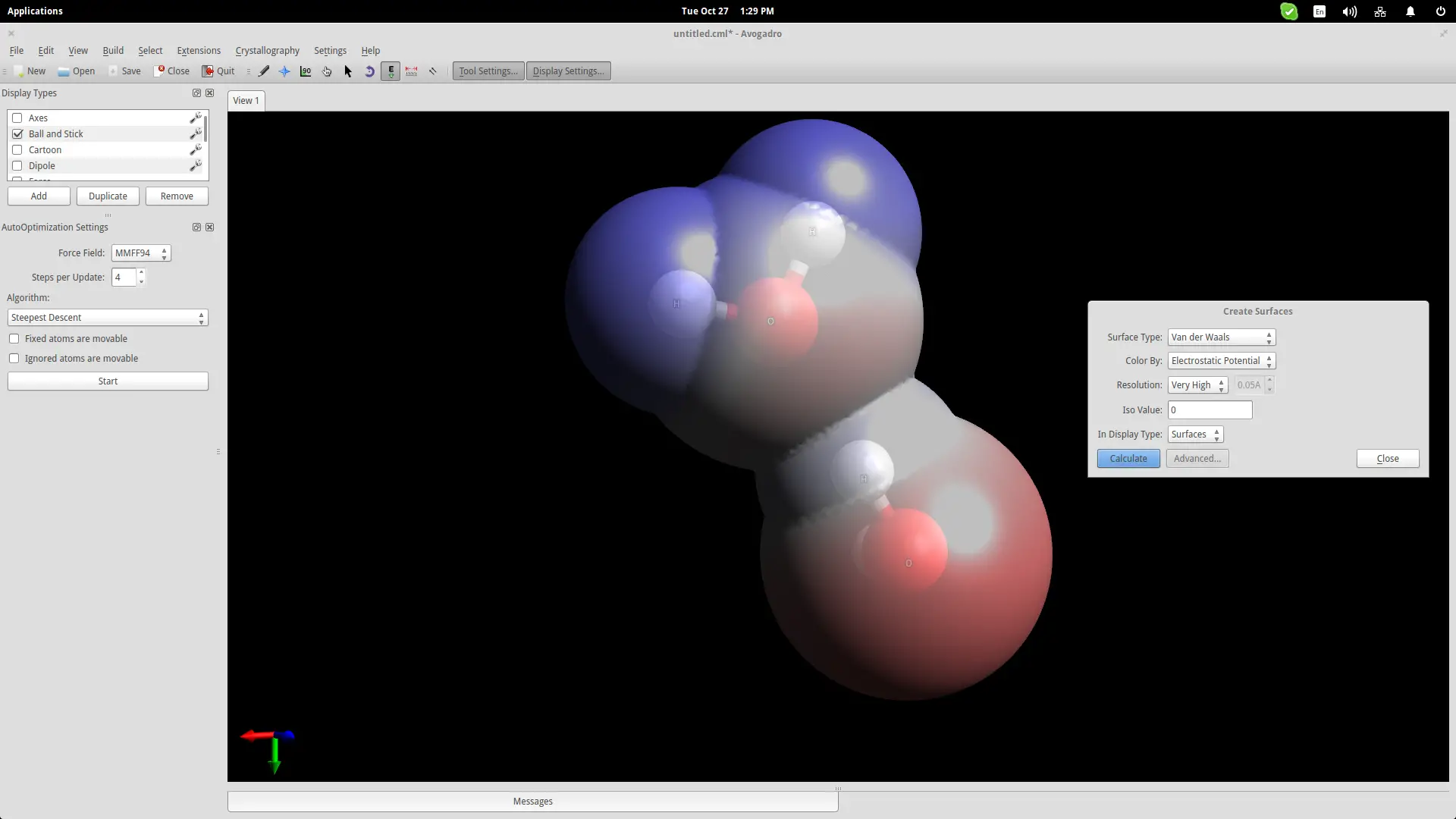Open the Edit menu
This screenshot has height=819, width=1456.
(x=46, y=51)
